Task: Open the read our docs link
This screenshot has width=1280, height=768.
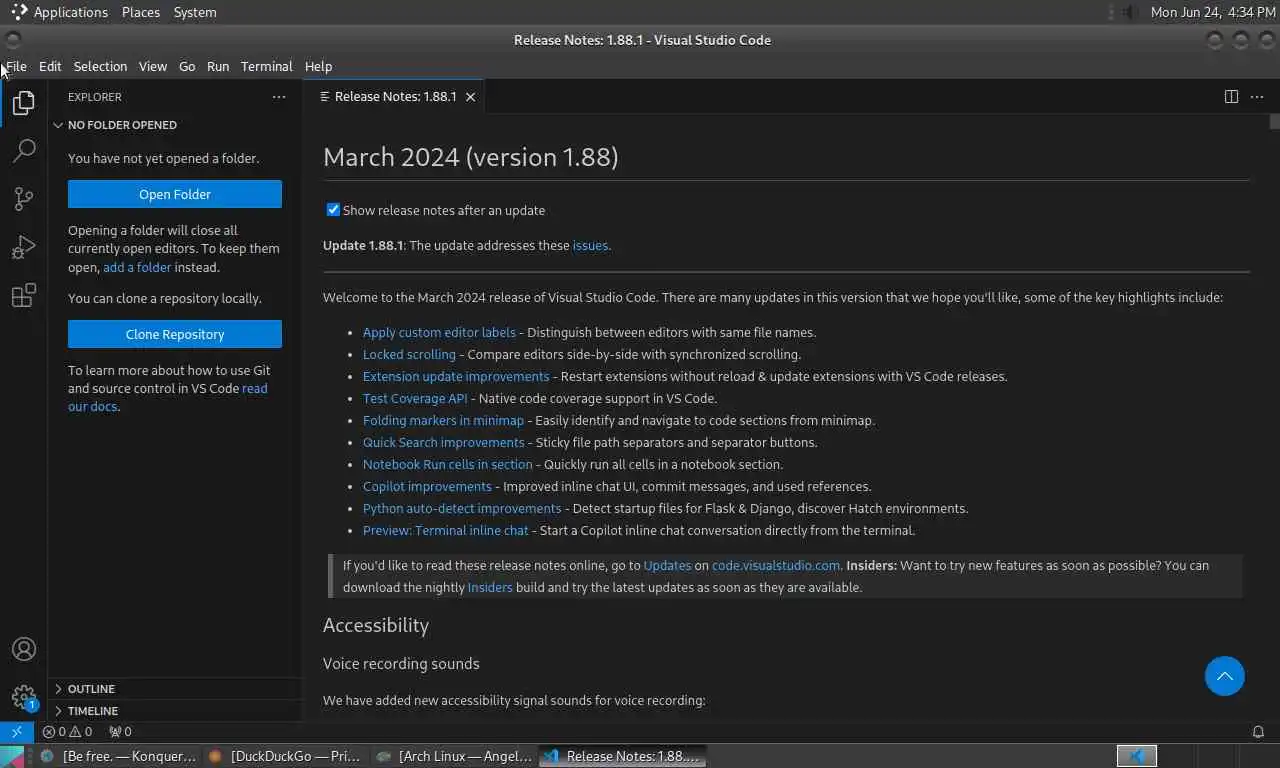Action: (168, 398)
